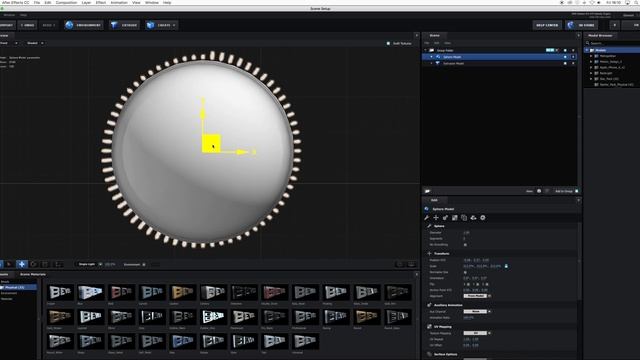Open the Scene panel View menu
Image resolution: width=640 pixels, height=360 pixels.
click(x=447, y=43)
